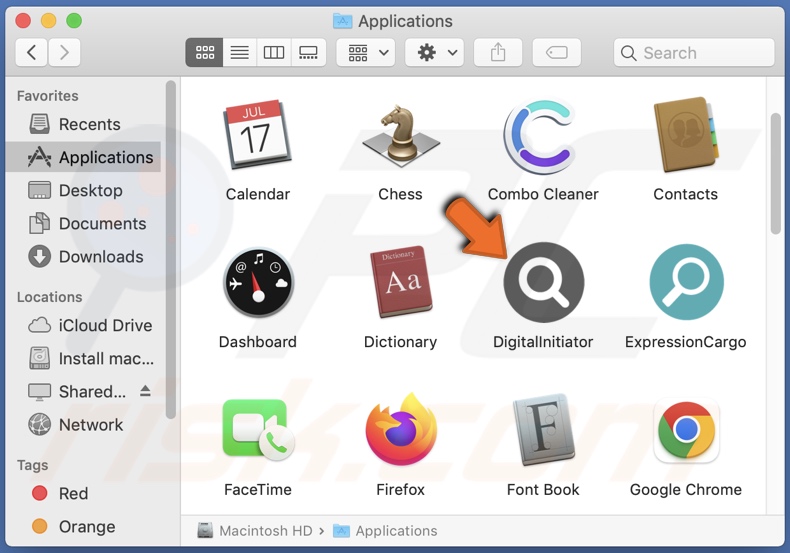The width and height of the screenshot is (790, 553).
Task: Open iCloud Drive in sidebar
Action: (83, 325)
